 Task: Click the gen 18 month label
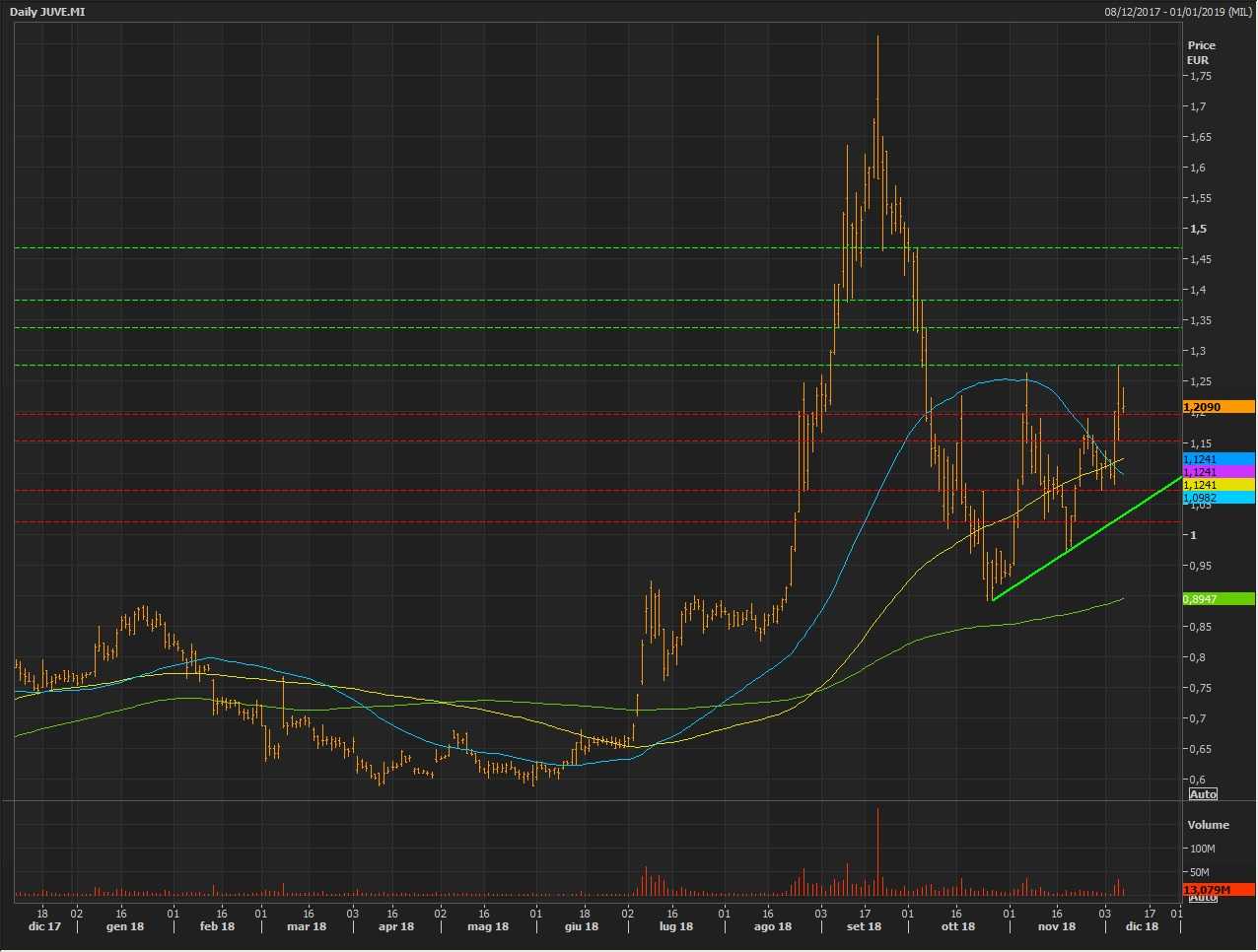coord(125,926)
